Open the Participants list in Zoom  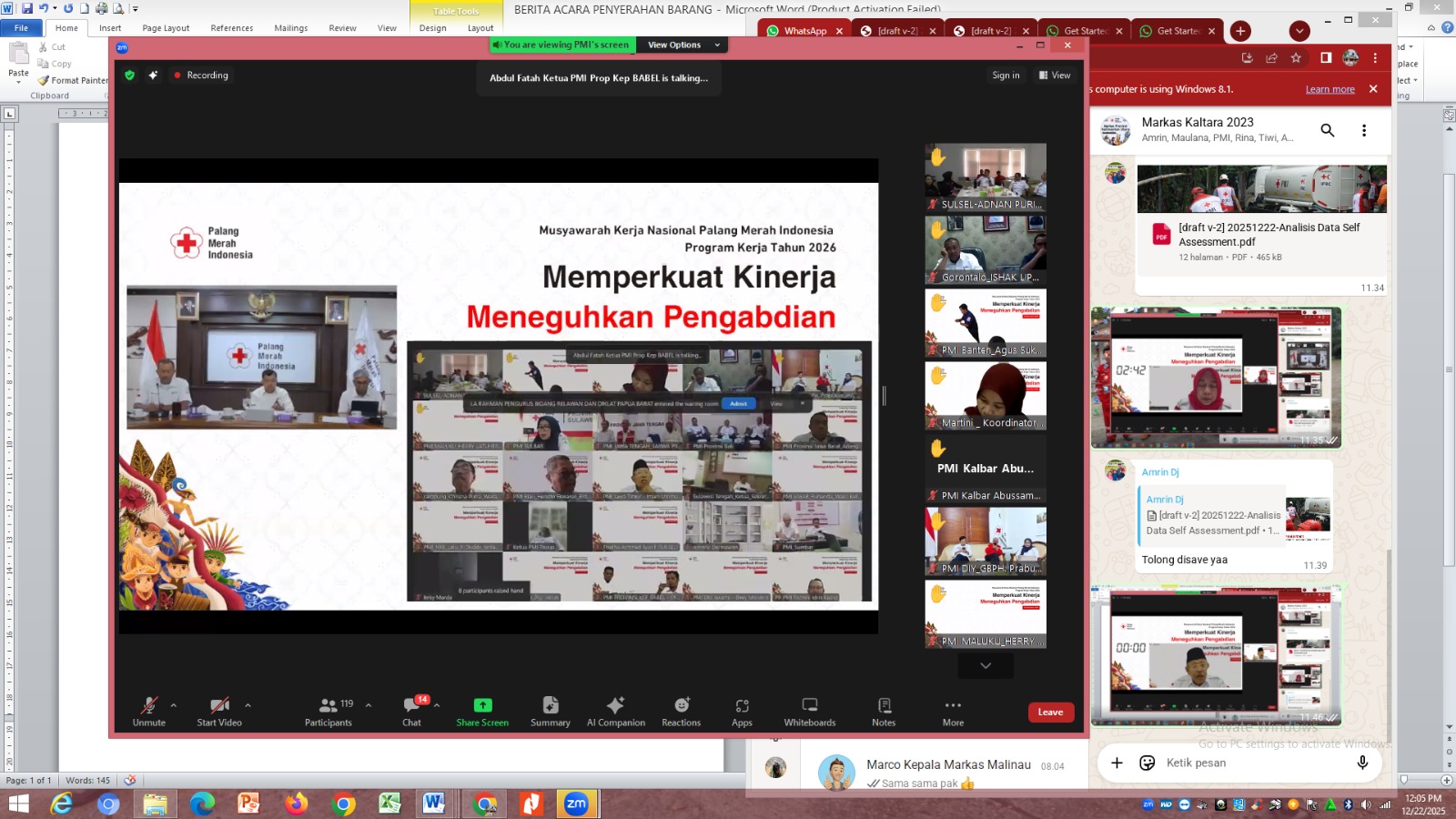click(329, 711)
